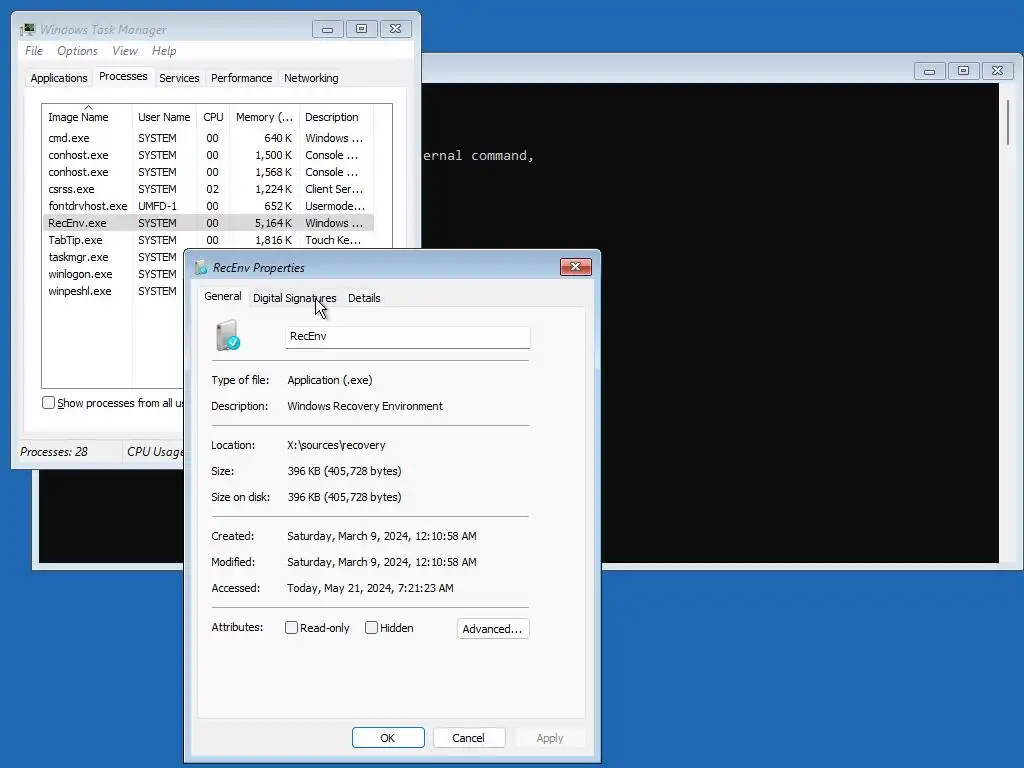Click the Created date value
This screenshot has height=768, width=1024.
pos(381,536)
